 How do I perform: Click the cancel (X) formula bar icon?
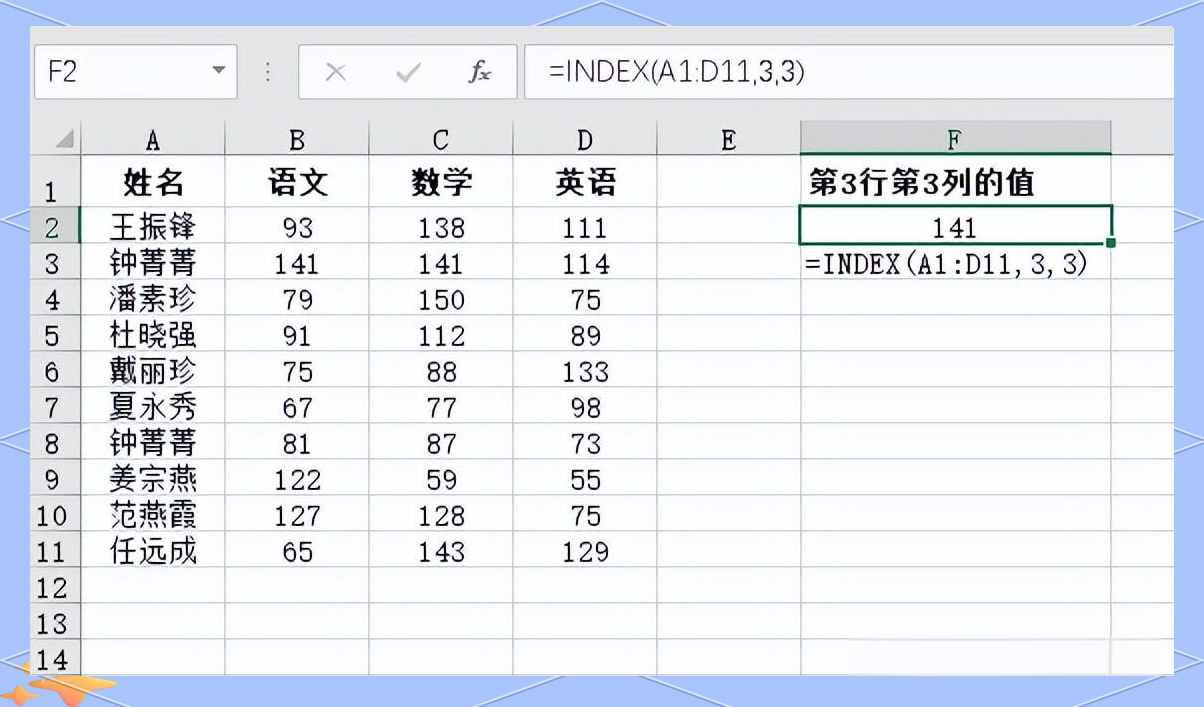(336, 72)
